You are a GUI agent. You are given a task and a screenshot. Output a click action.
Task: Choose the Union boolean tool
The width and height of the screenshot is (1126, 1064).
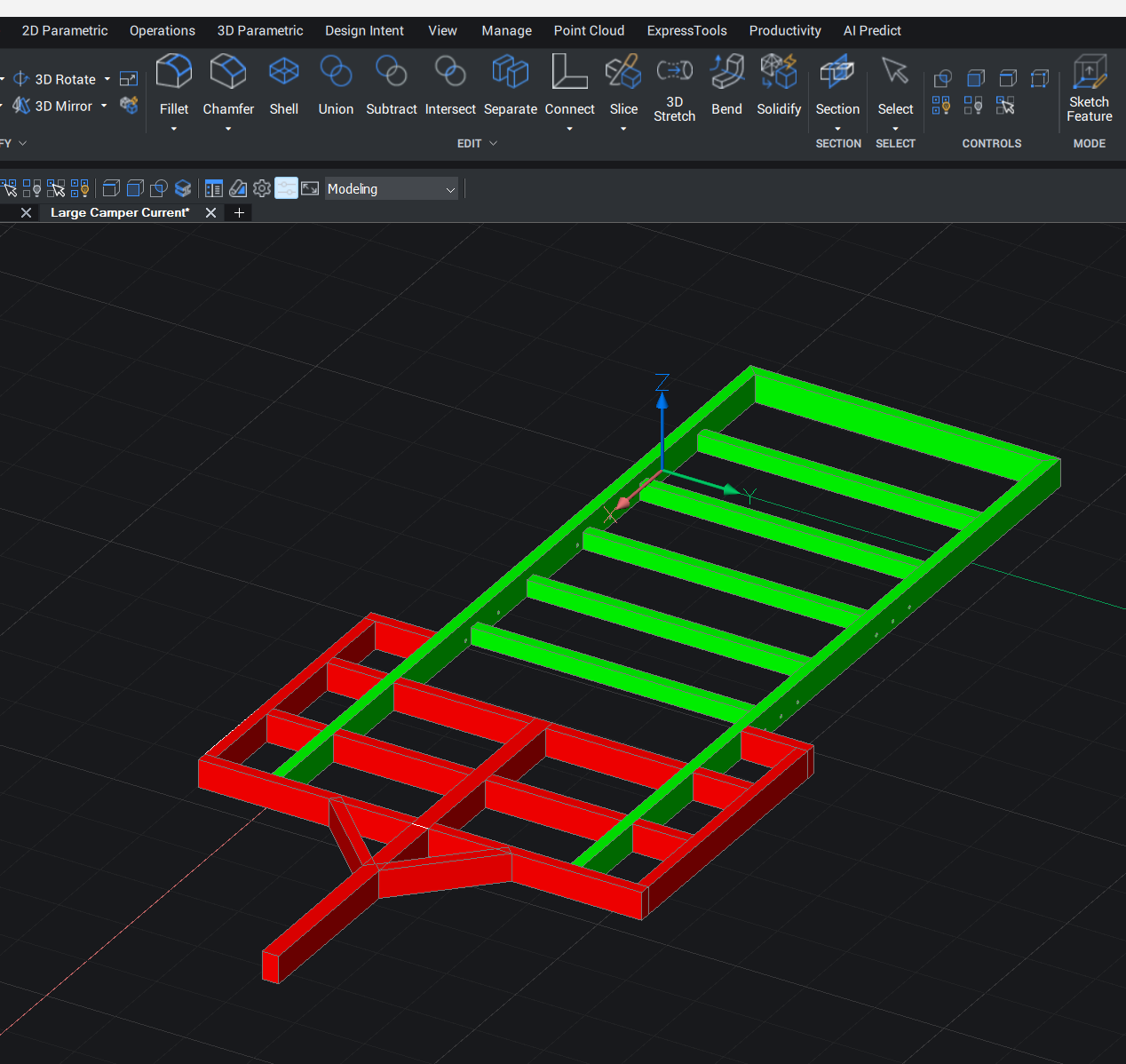[336, 72]
